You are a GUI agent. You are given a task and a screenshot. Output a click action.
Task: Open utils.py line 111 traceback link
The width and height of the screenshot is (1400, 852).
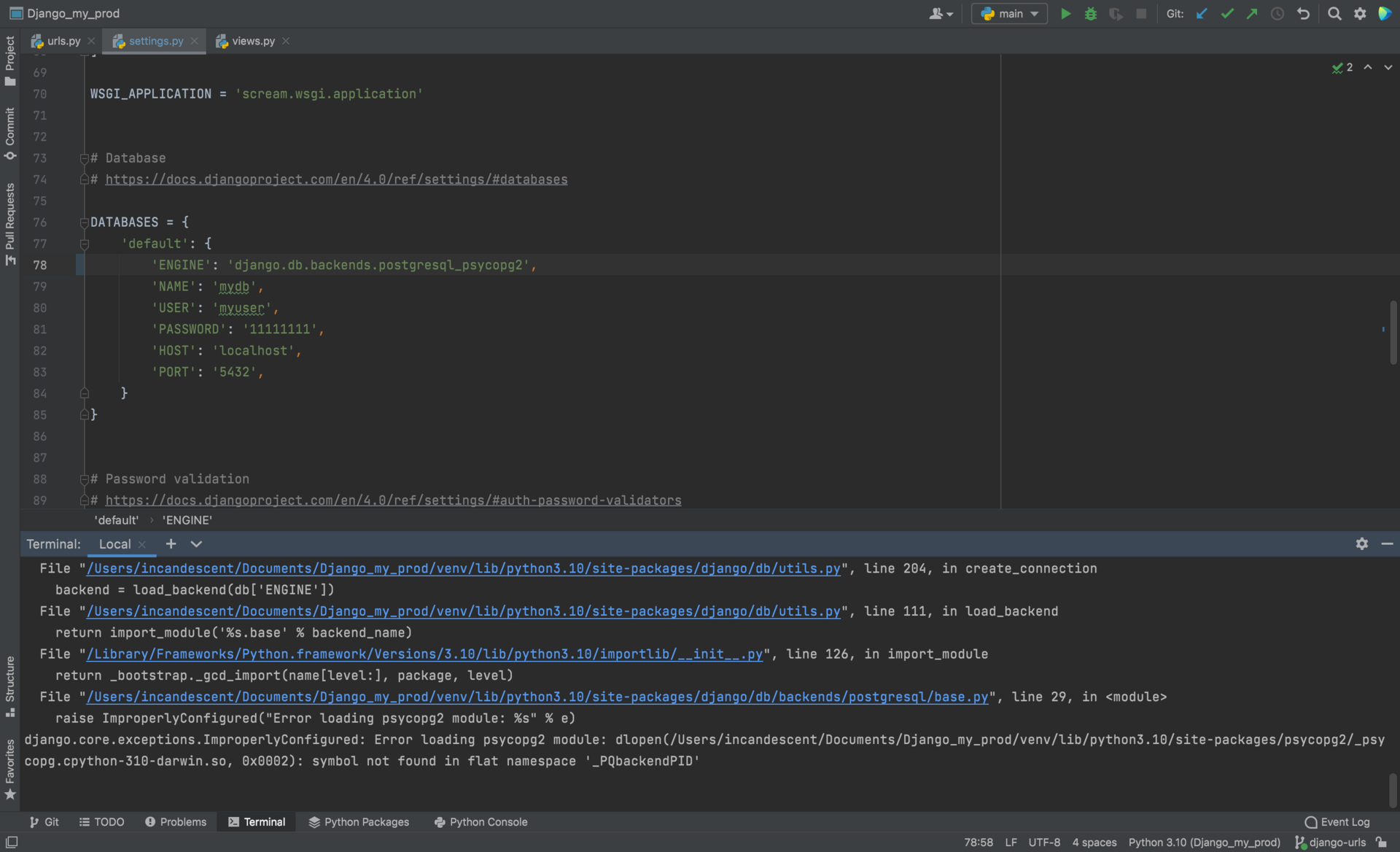(464, 611)
